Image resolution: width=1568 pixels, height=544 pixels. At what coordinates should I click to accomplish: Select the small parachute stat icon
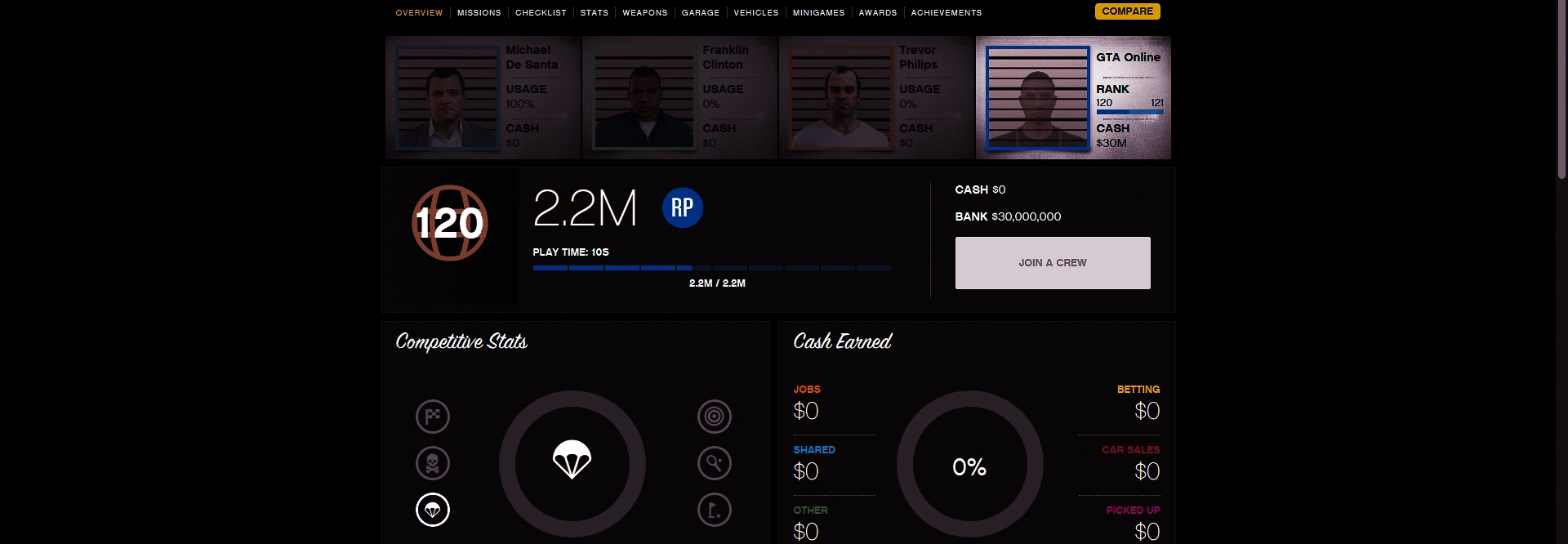(x=433, y=510)
